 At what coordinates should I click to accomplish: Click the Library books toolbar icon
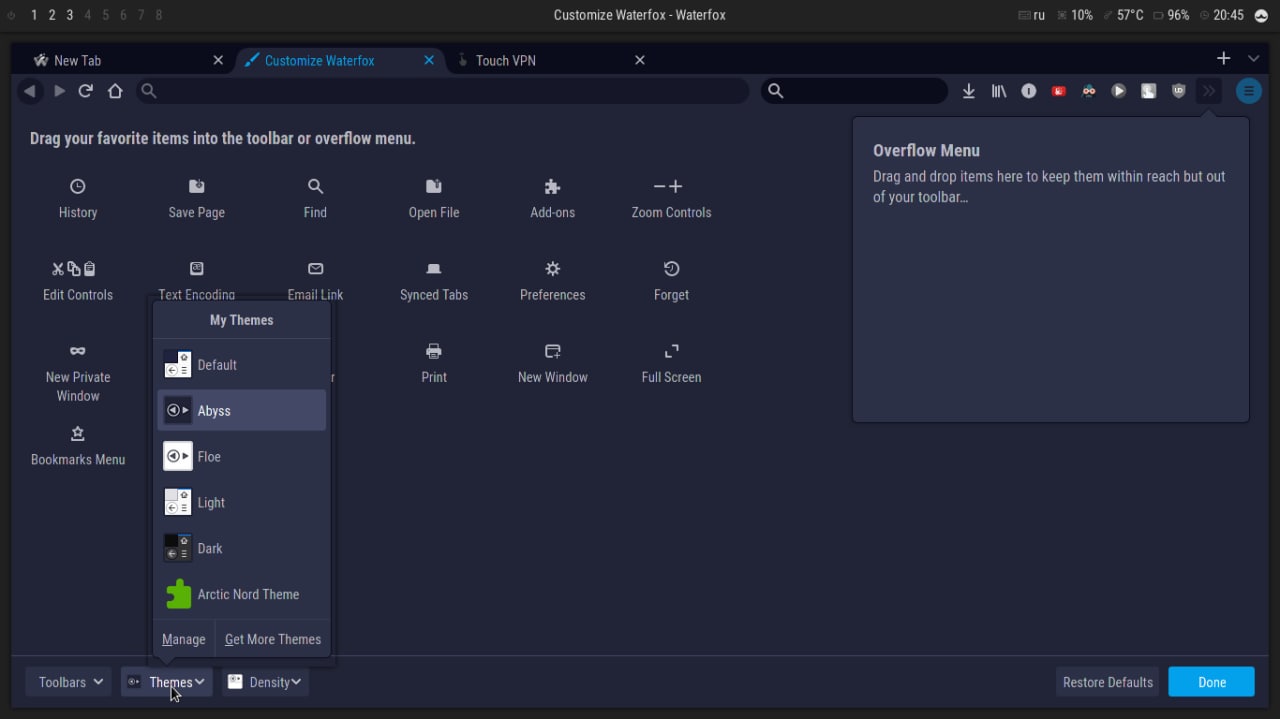(x=999, y=91)
